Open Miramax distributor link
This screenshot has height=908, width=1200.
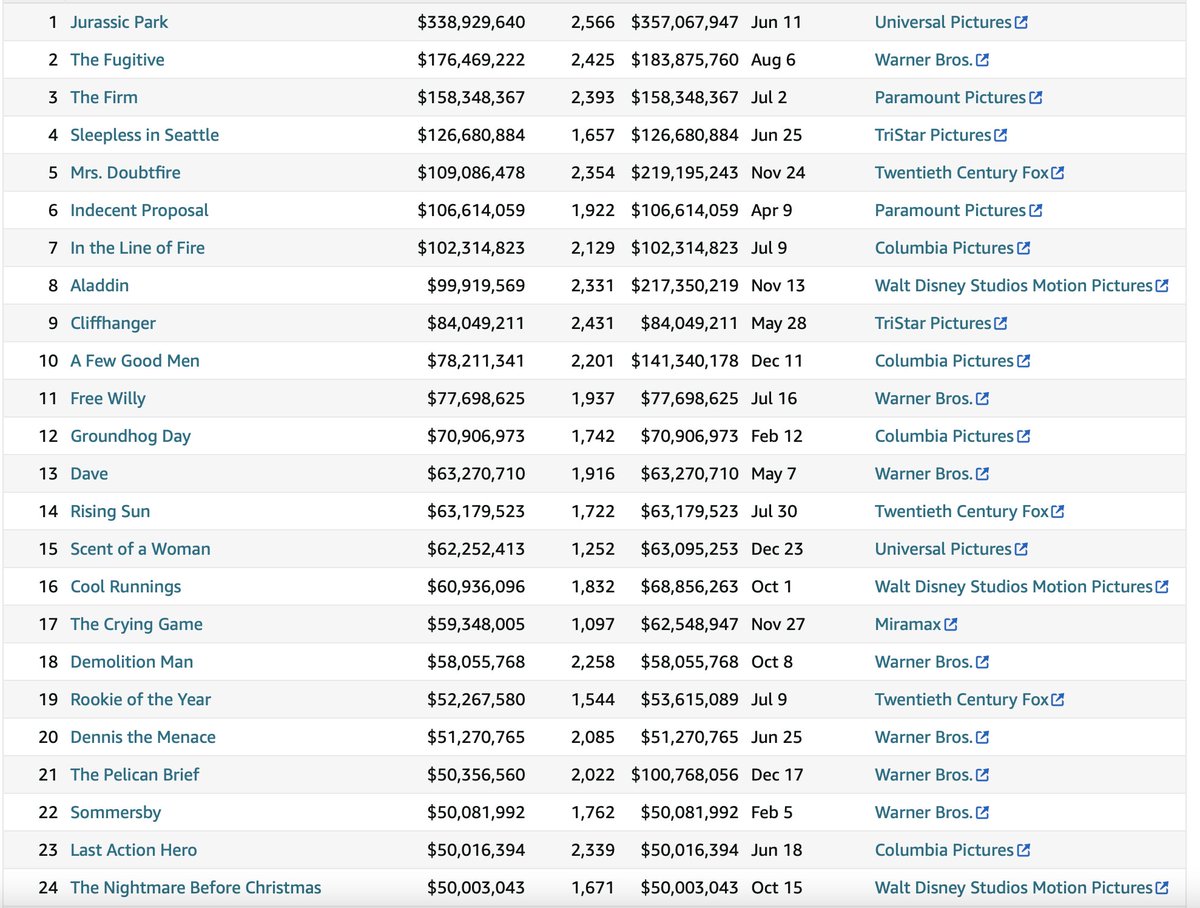click(x=908, y=625)
